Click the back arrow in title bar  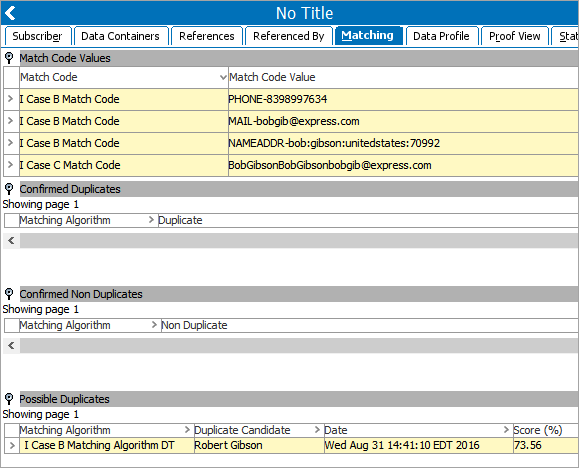(10, 13)
